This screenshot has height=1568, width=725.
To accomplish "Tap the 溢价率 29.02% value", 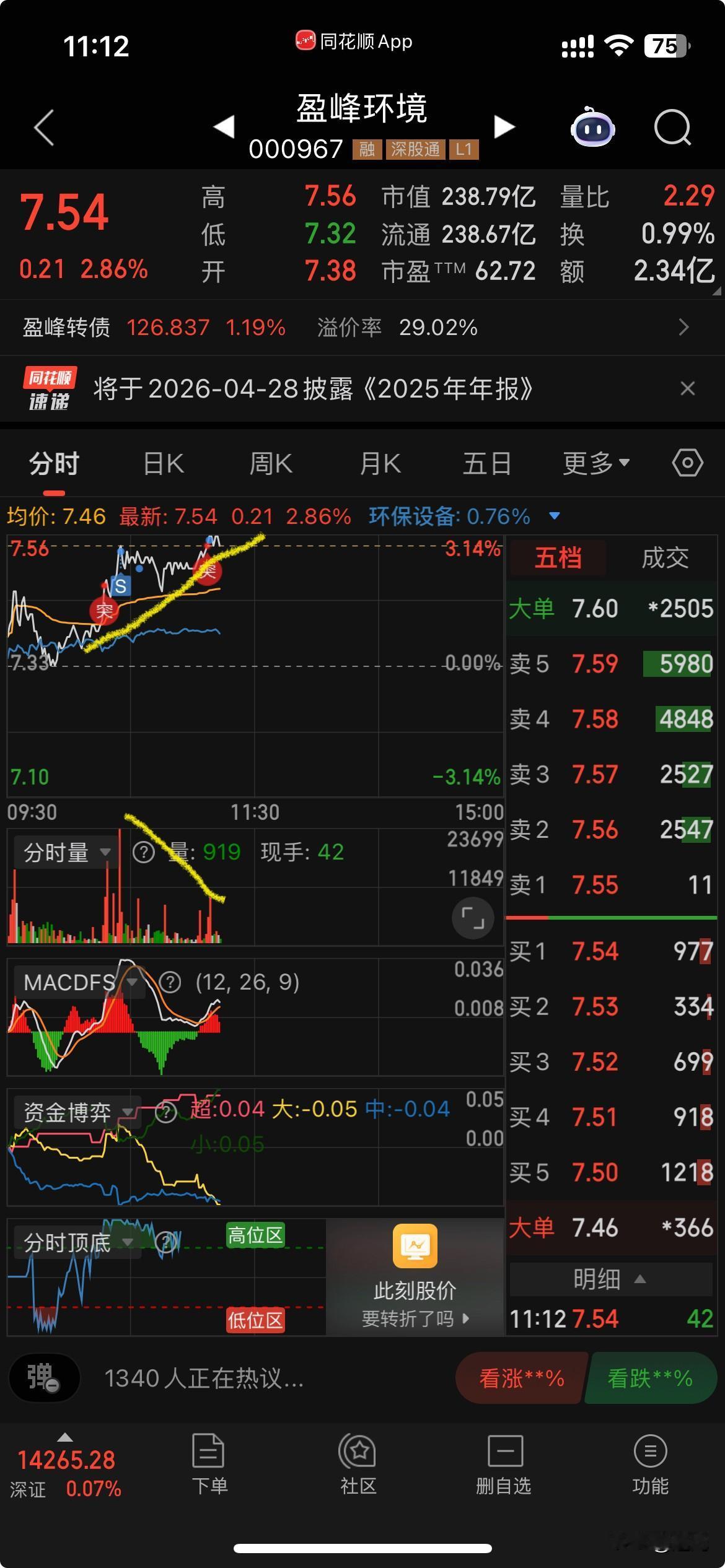I will 438,327.
